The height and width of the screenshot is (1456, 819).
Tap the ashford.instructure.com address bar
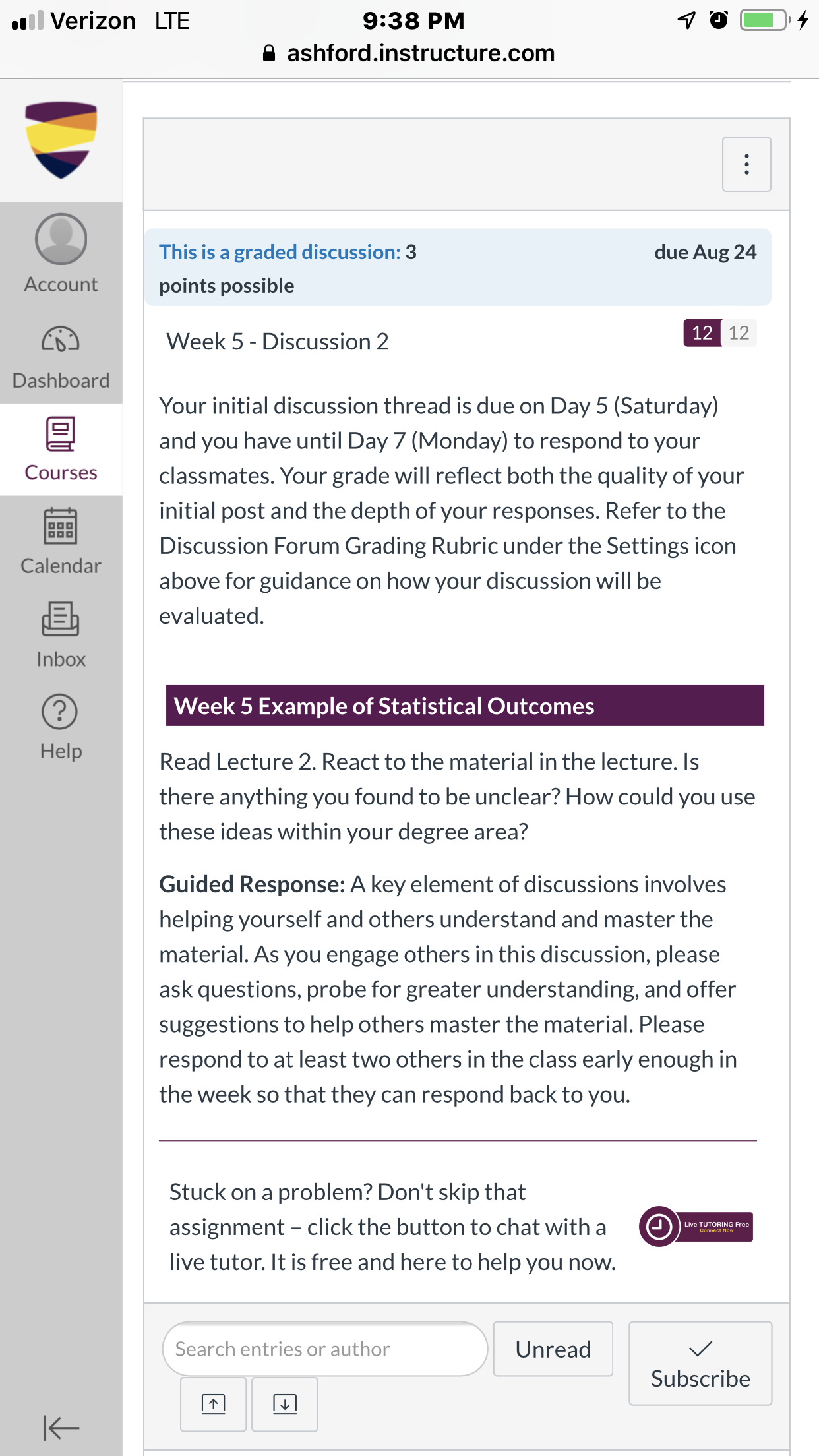click(x=409, y=53)
